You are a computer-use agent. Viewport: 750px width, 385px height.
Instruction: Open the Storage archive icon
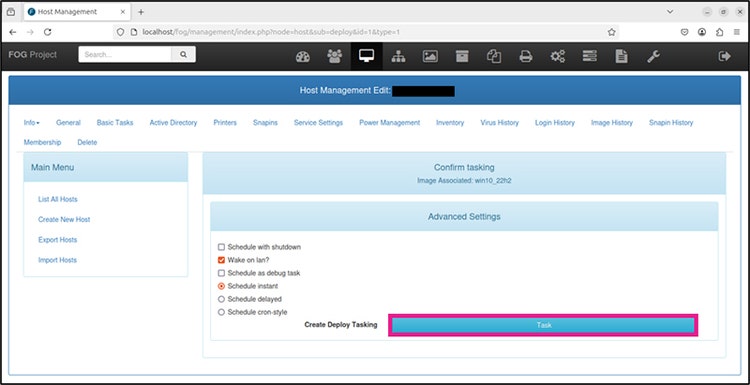462,56
